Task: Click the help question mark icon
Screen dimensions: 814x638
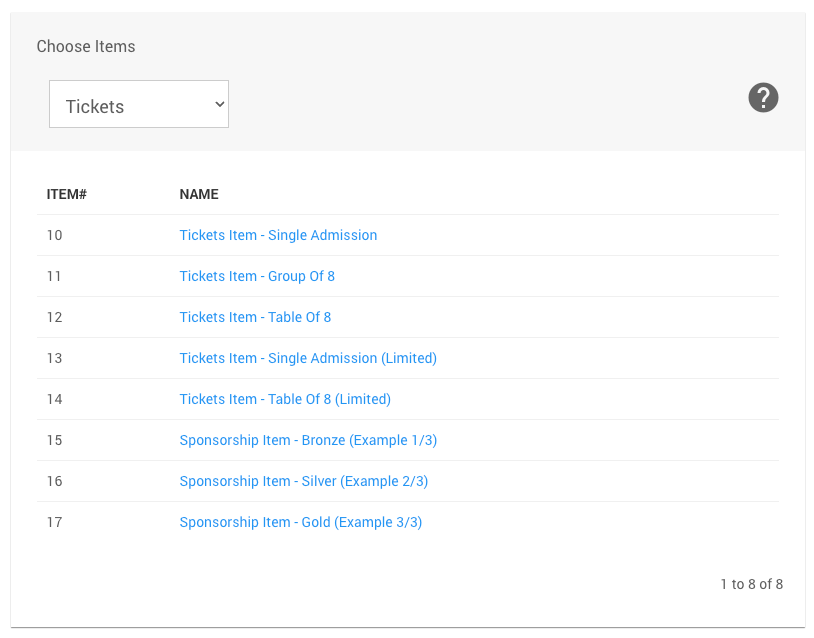Action: tap(763, 98)
